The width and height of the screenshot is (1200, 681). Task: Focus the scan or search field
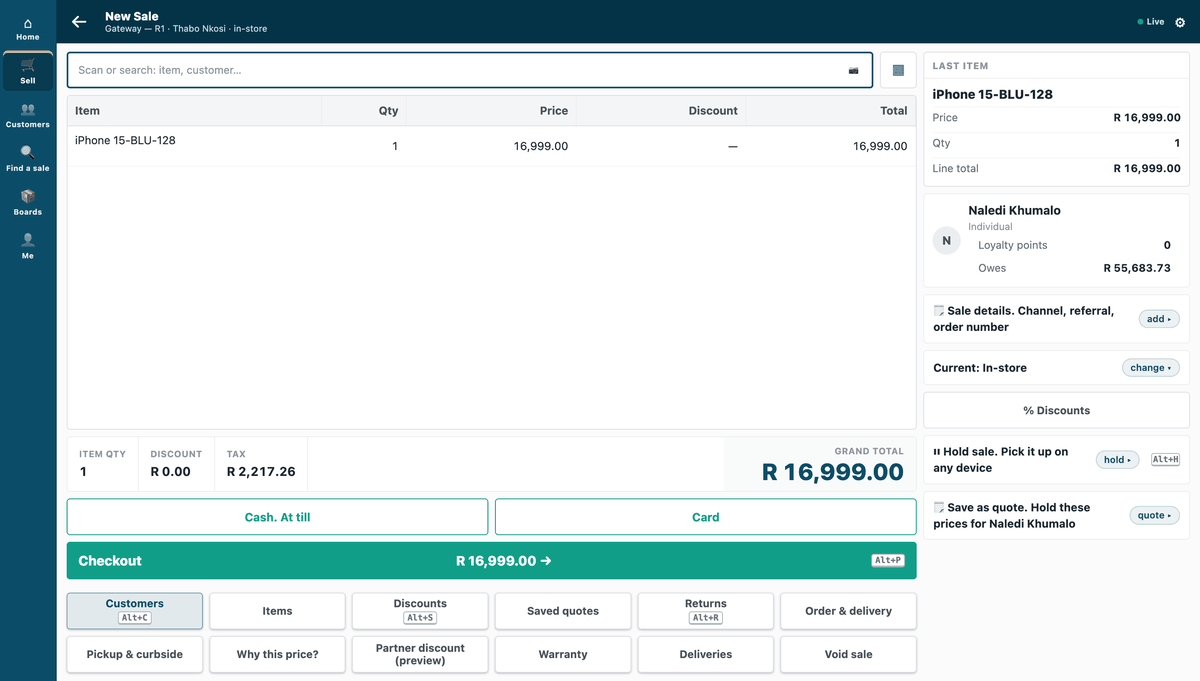tap(470, 70)
